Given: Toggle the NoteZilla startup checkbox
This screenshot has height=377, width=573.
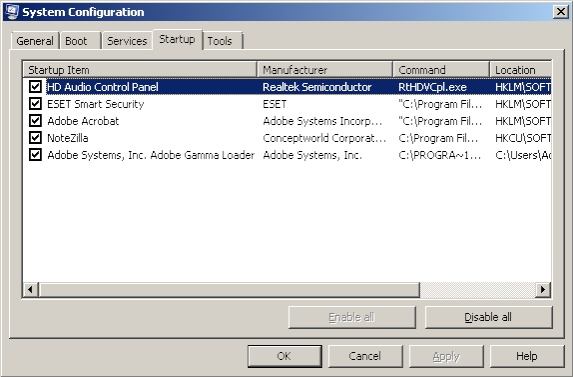Looking at the screenshot, I should 35,138.
